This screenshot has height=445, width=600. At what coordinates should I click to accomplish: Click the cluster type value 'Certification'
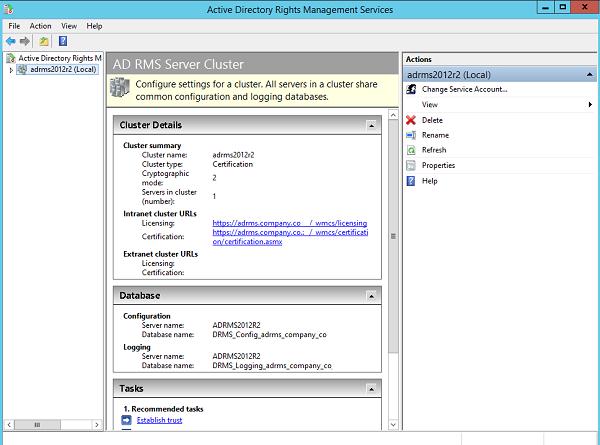[x=233, y=164]
